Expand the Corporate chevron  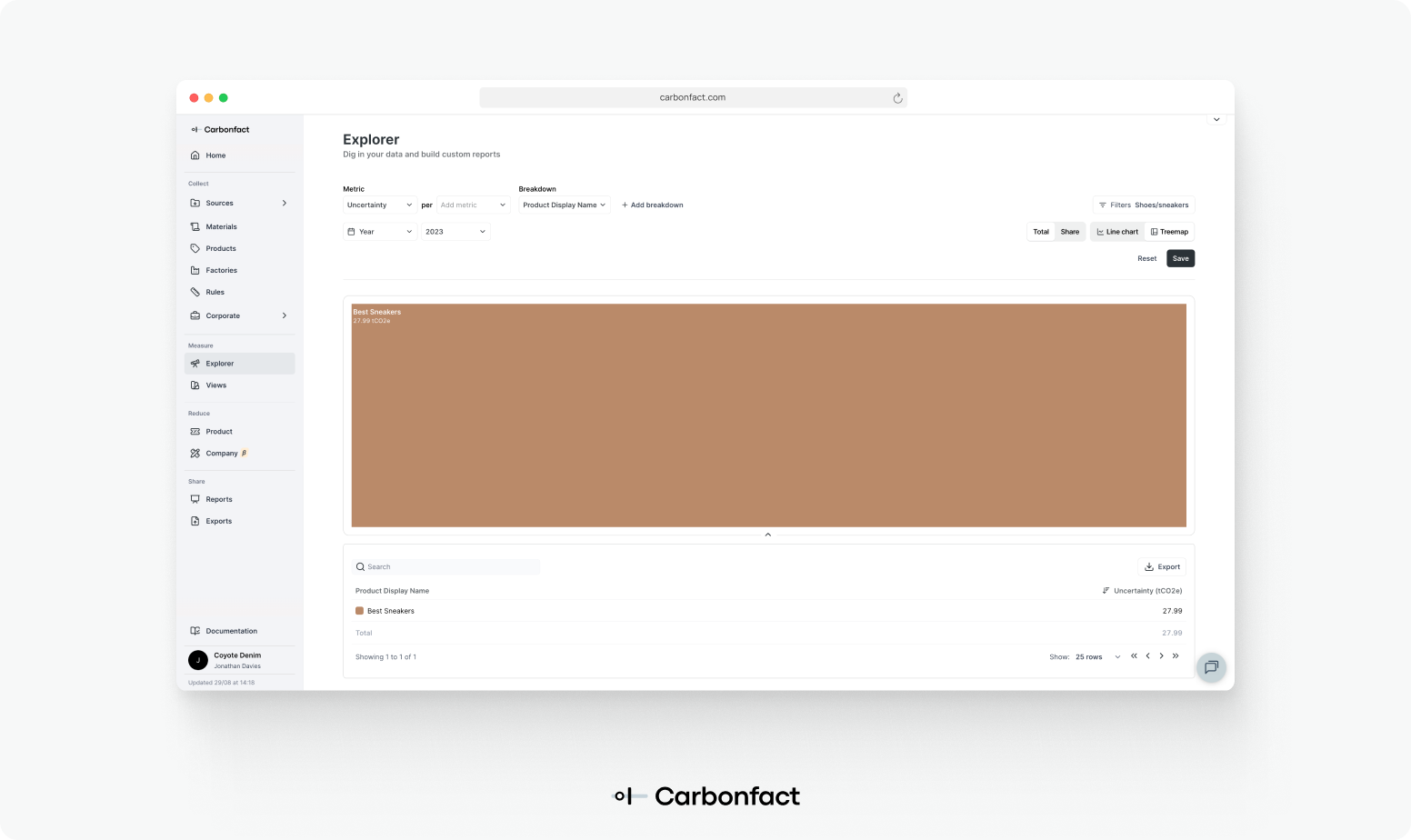285,315
